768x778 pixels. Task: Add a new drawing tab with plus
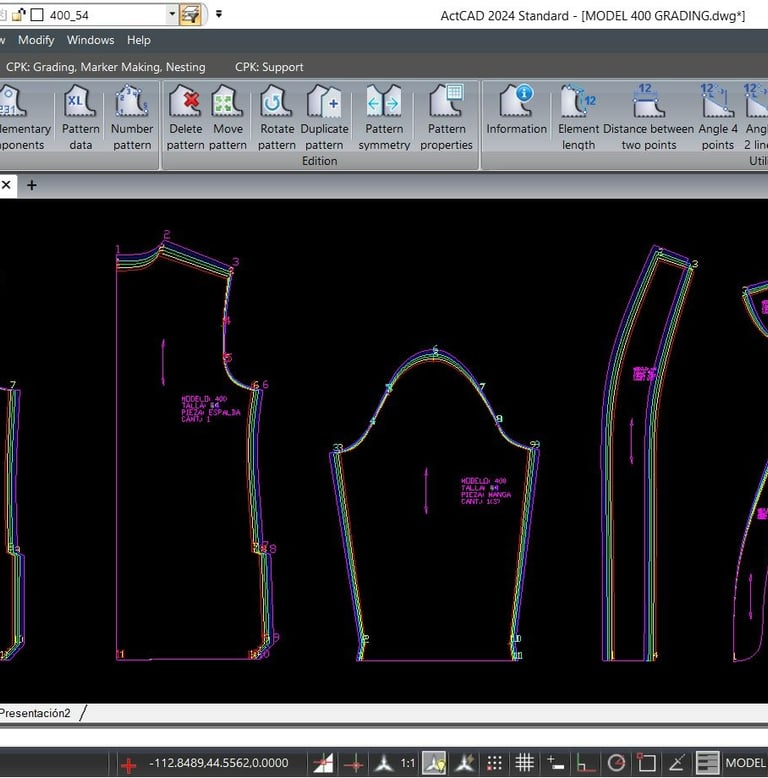(x=31, y=185)
